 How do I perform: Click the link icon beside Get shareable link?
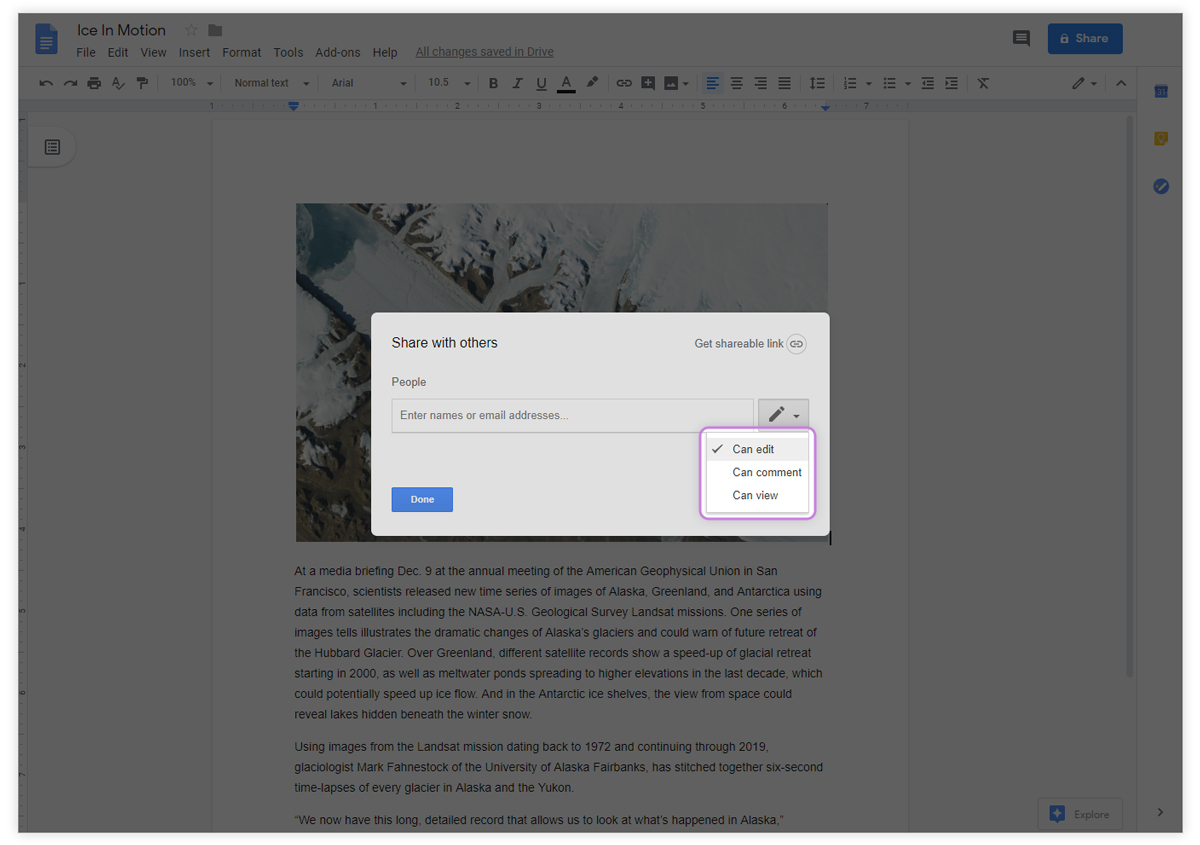click(x=796, y=344)
